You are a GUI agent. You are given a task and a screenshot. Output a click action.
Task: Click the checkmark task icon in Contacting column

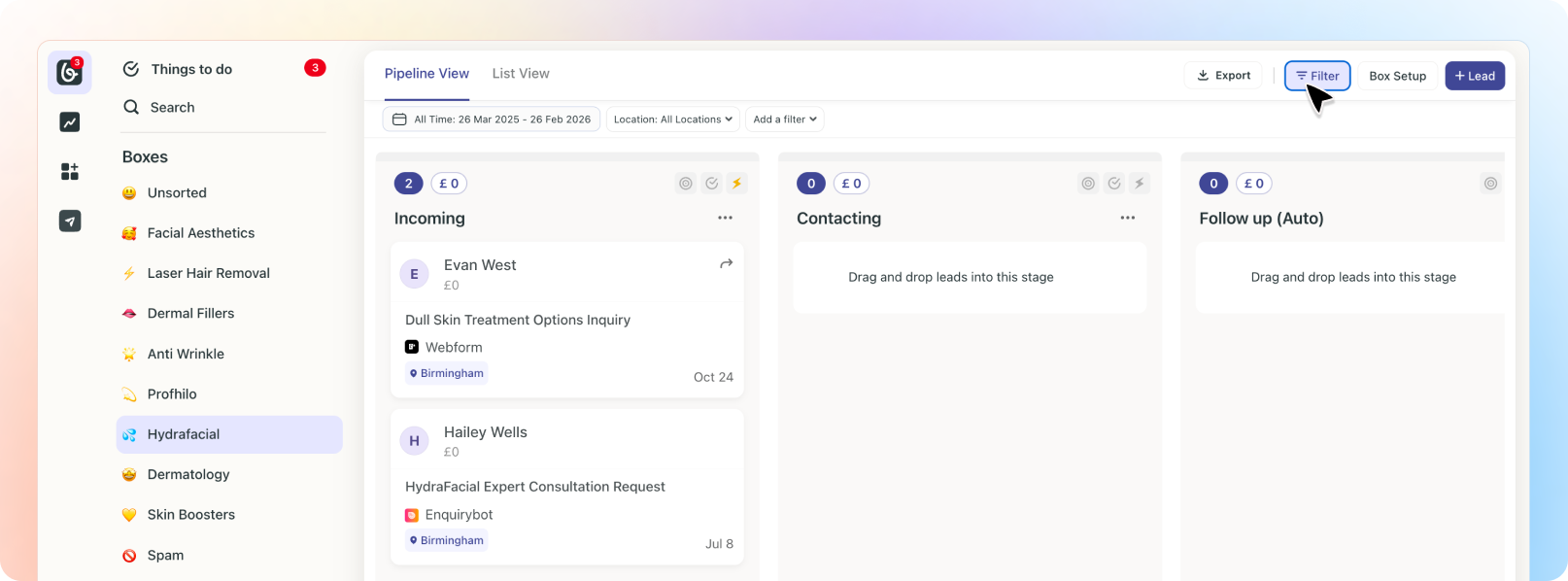[x=1114, y=184]
